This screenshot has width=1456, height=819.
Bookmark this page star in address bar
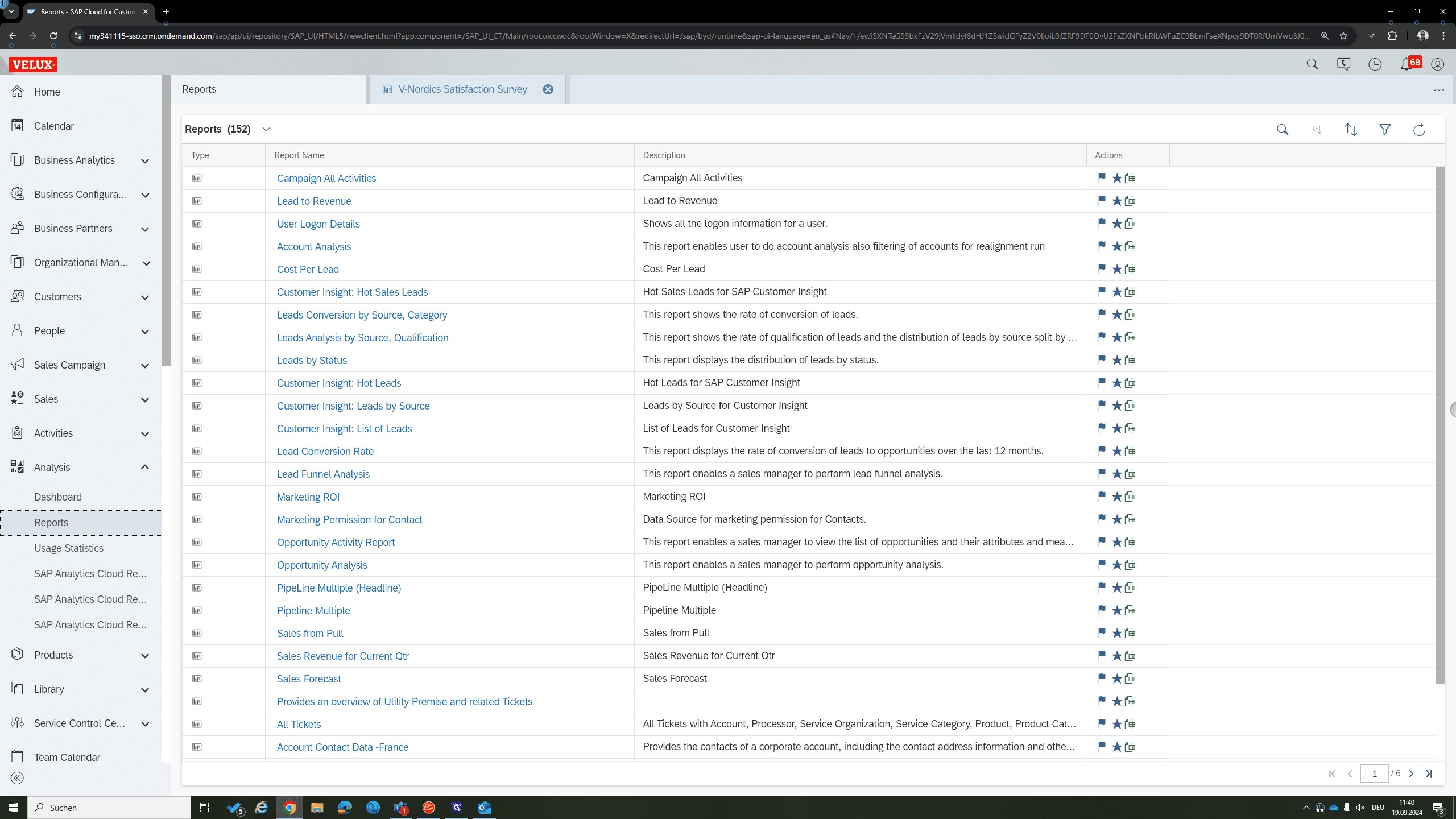[1343, 36]
